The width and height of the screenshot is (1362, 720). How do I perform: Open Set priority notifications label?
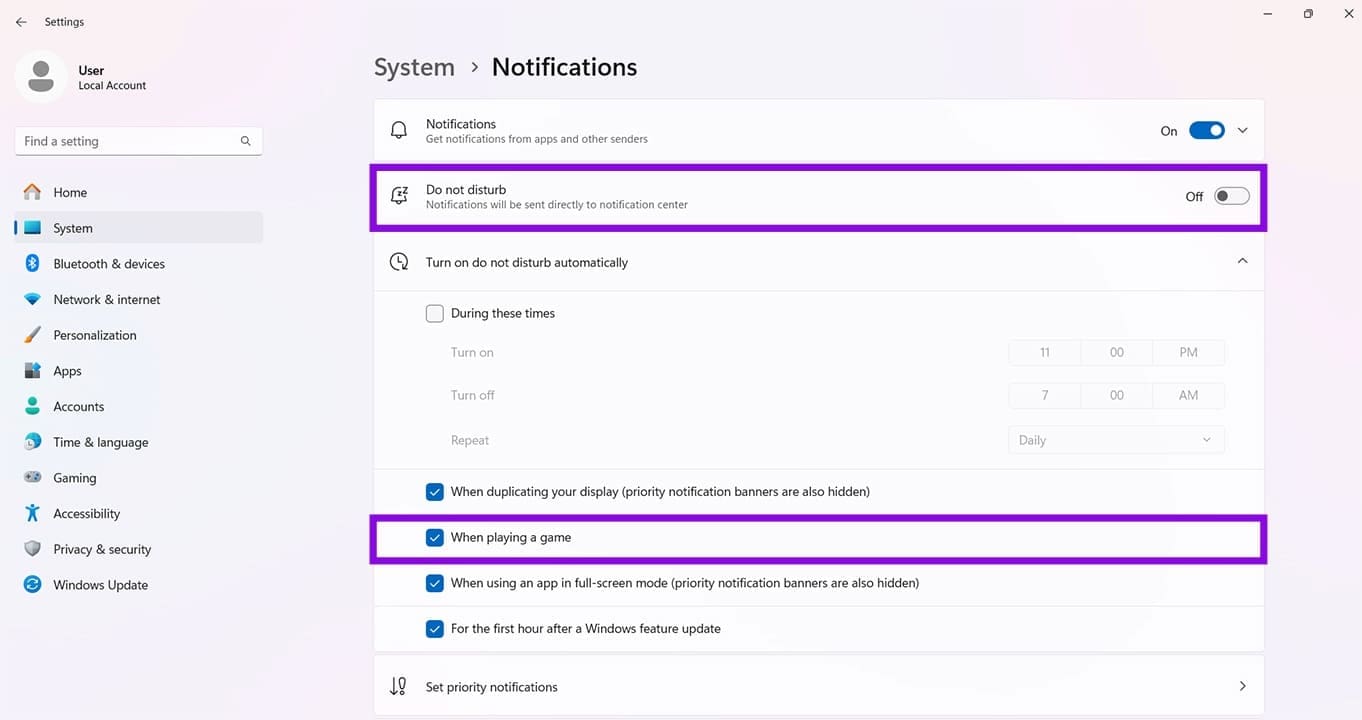[x=492, y=687]
